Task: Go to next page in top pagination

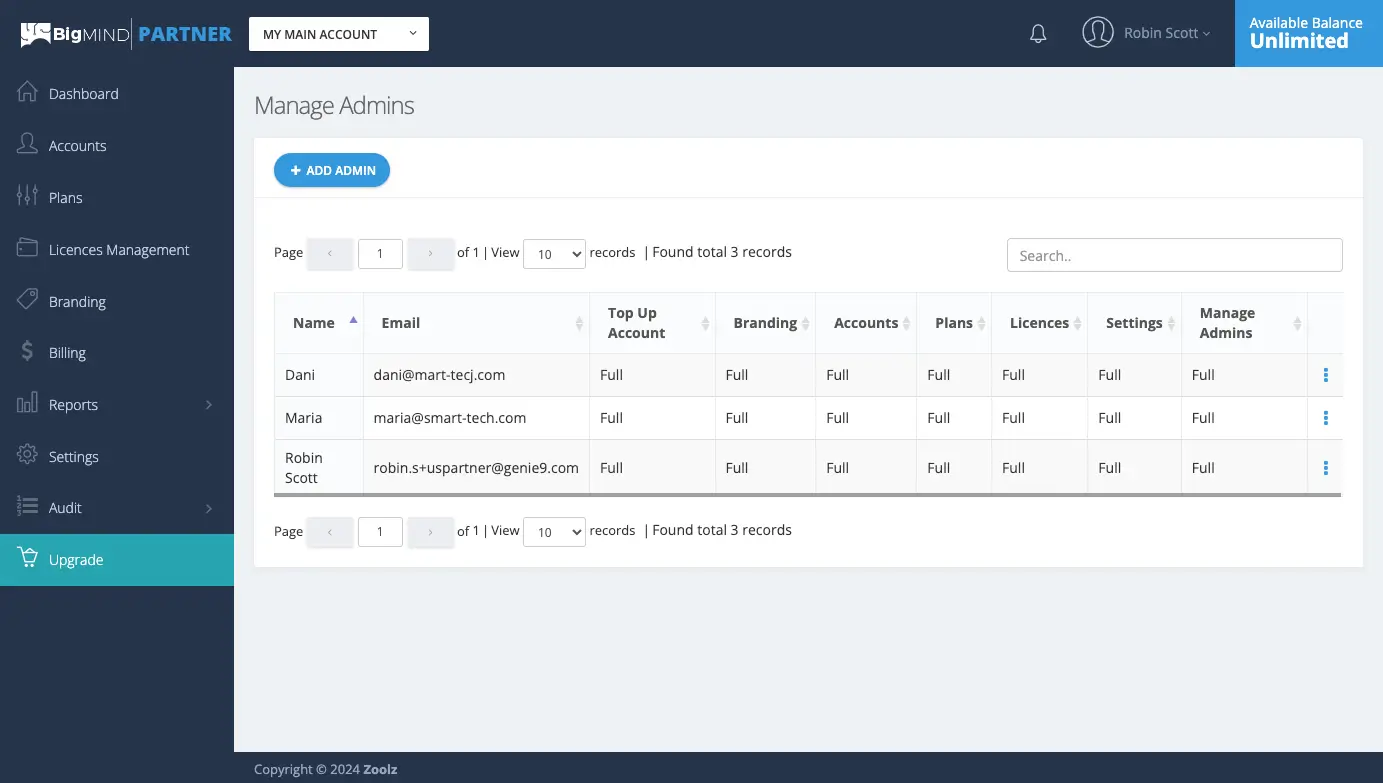Action: (x=431, y=254)
